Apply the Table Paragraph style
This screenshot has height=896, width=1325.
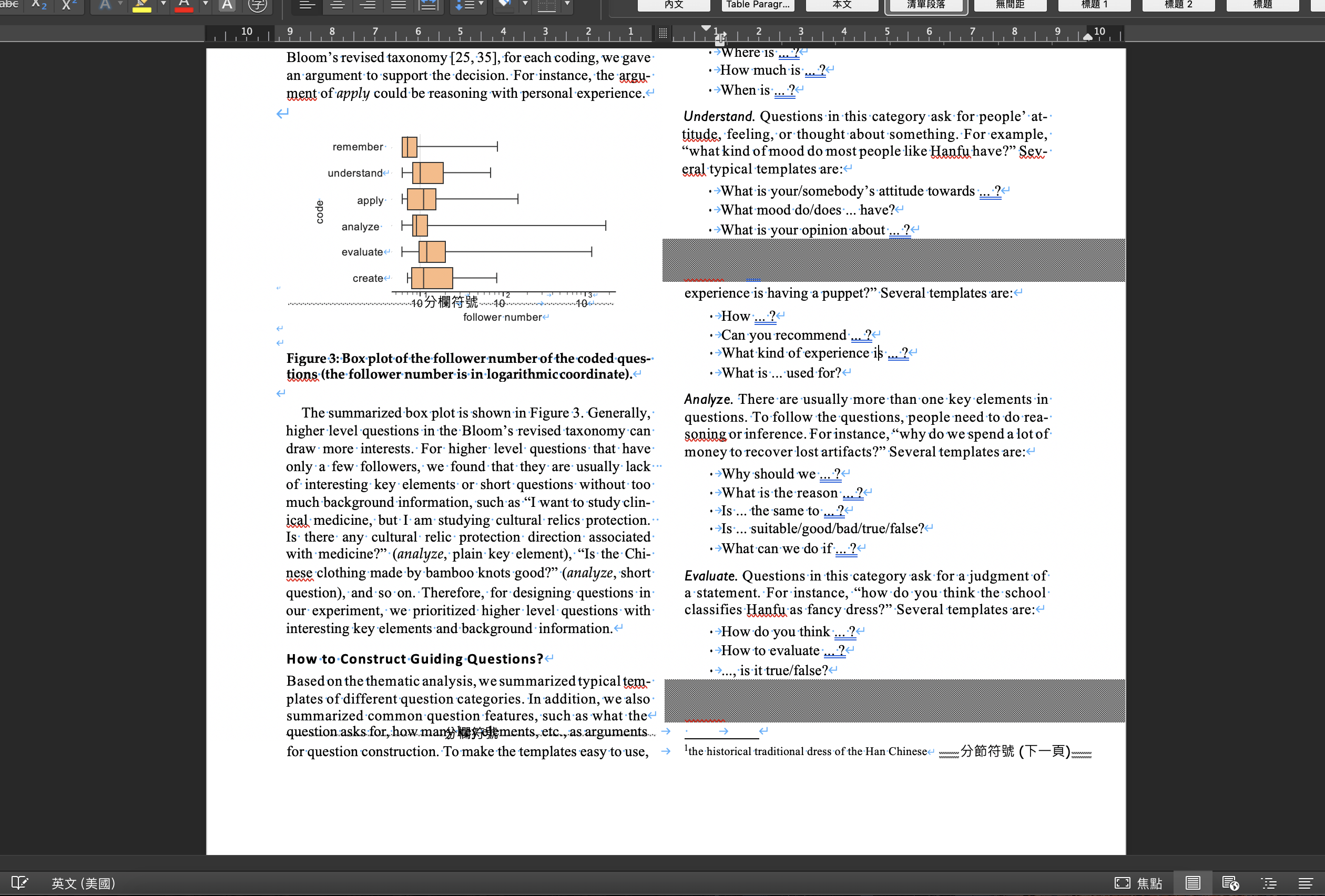tap(758, 5)
